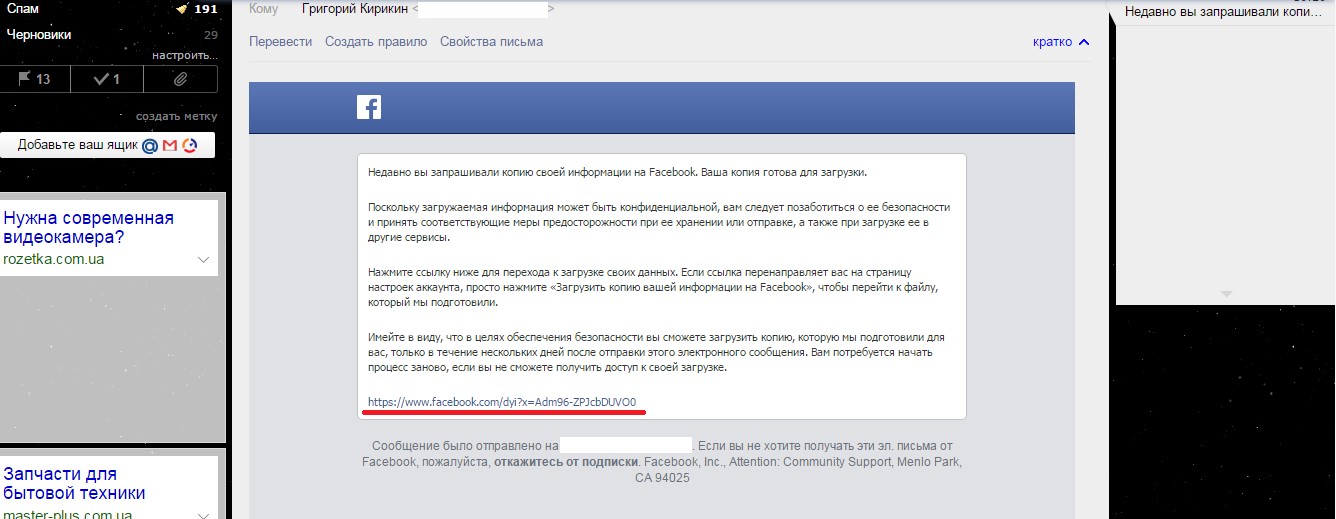Filter flagged important messages
This screenshot has width=1336, height=519.
coord(35,79)
